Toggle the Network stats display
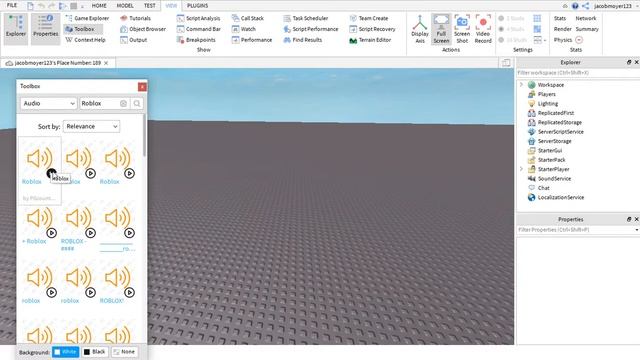The width and height of the screenshot is (640, 360). pos(586,18)
